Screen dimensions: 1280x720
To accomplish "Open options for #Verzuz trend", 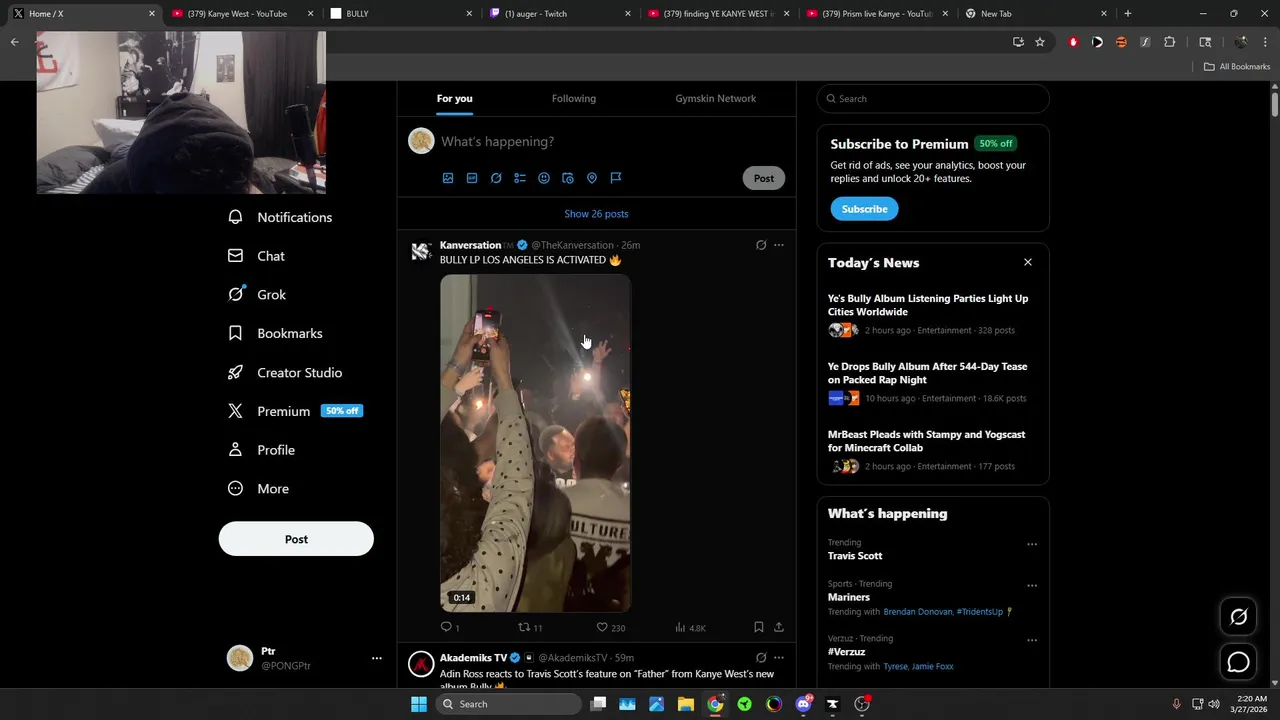I will click(1032, 641).
